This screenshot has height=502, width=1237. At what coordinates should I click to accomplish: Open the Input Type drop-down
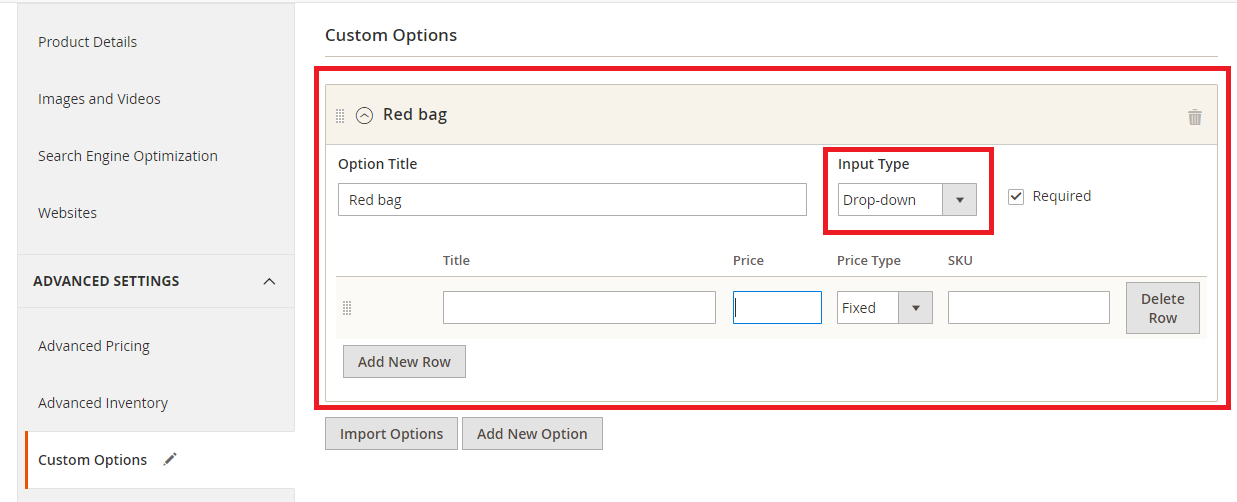point(906,200)
